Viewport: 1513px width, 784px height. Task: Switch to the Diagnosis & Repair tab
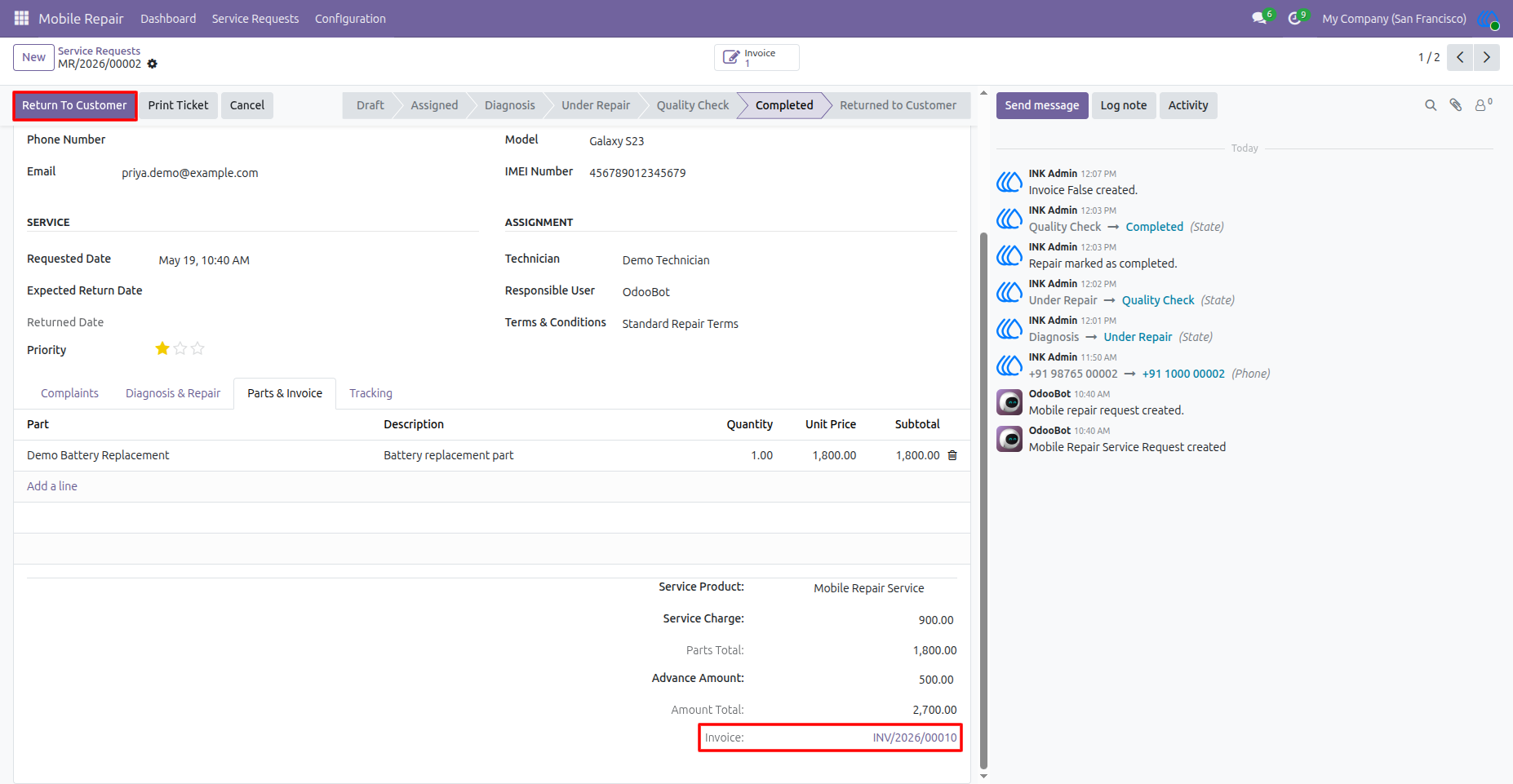point(173,393)
